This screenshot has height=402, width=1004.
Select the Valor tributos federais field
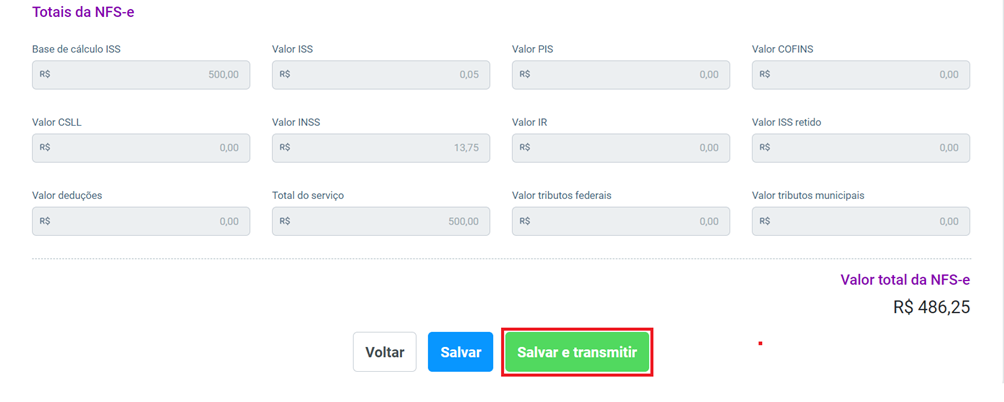(x=621, y=221)
